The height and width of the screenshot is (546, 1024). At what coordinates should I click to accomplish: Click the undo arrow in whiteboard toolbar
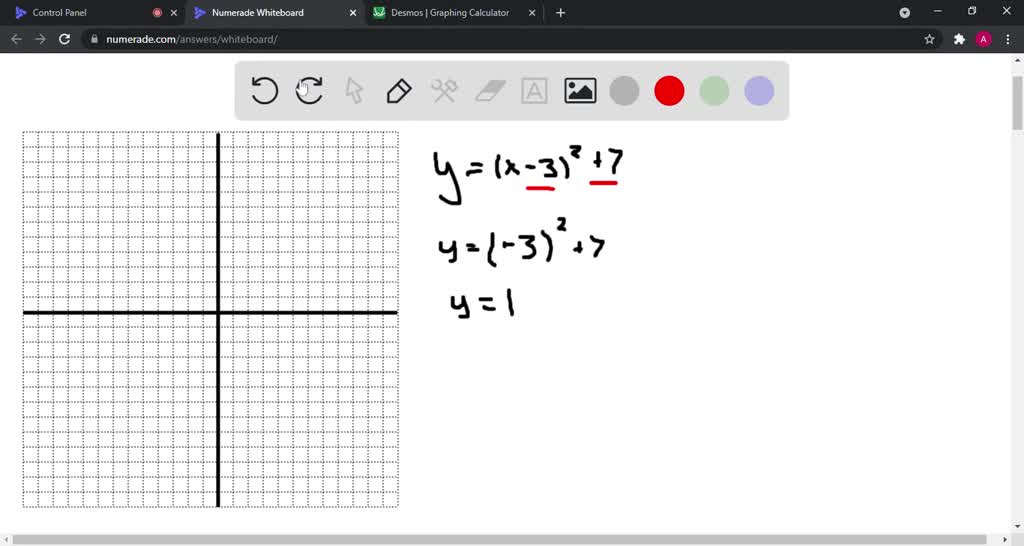click(264, 91)
